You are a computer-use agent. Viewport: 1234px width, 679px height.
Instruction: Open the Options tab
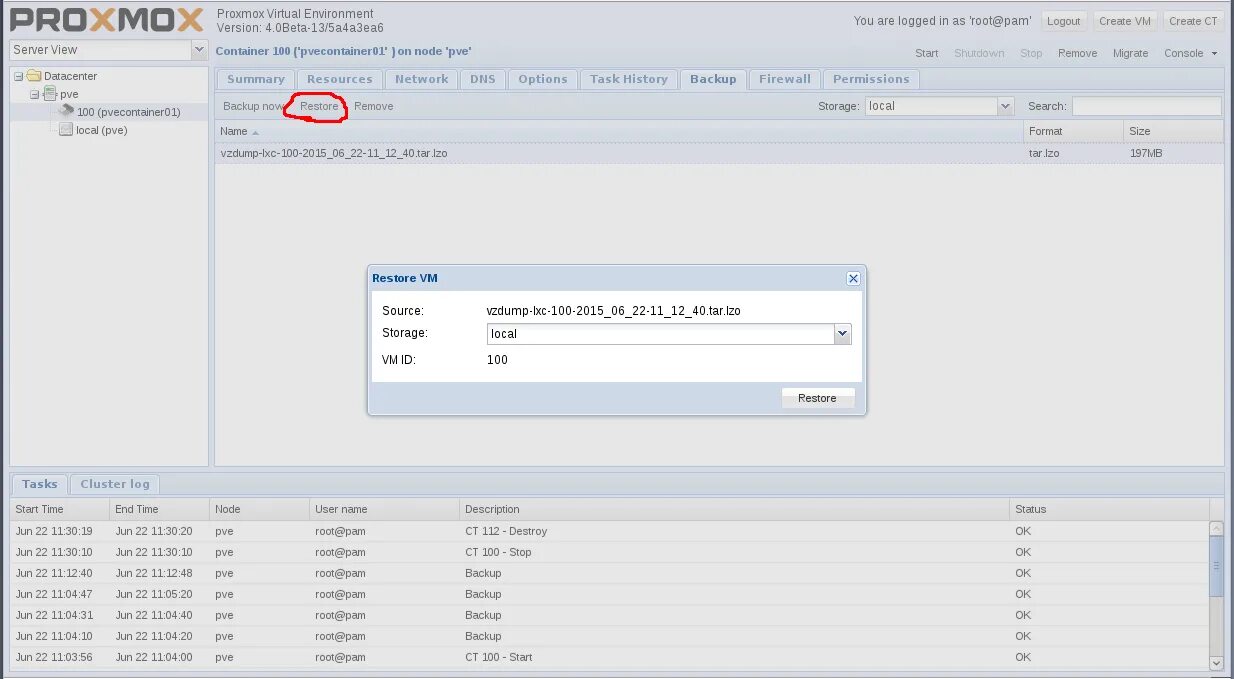543,79
